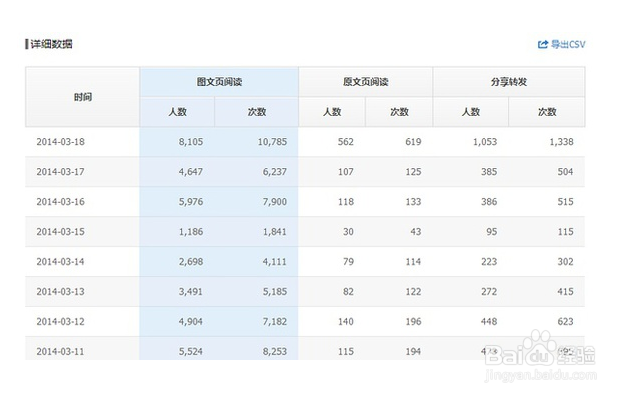The image size is (633, 397).
Task: Click the value 272
Action: coord(489,292)
